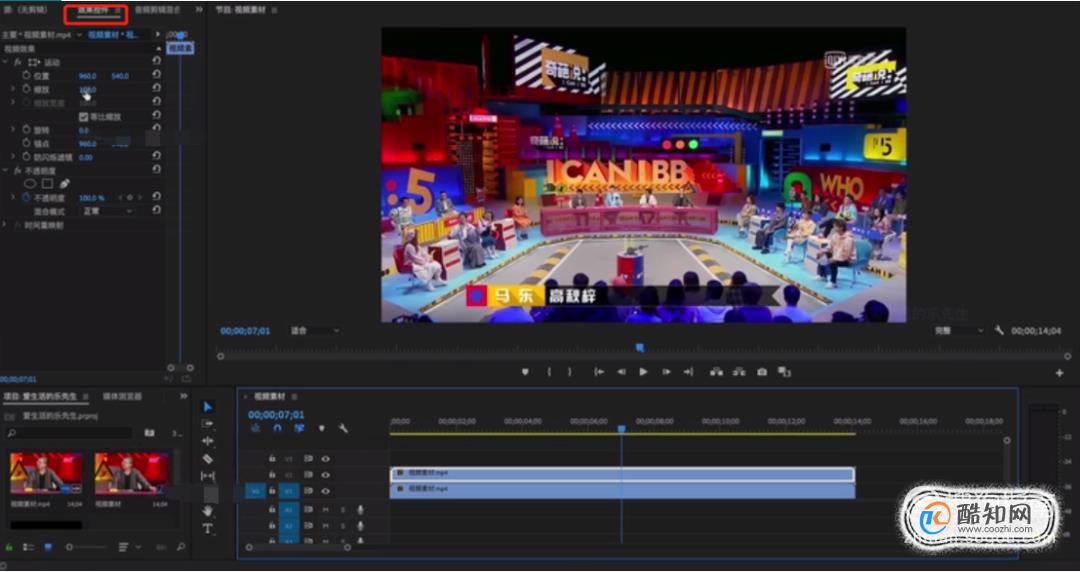Switch to the 媒体浏览器 tab
1080x572 pixels.
[123, 396]
